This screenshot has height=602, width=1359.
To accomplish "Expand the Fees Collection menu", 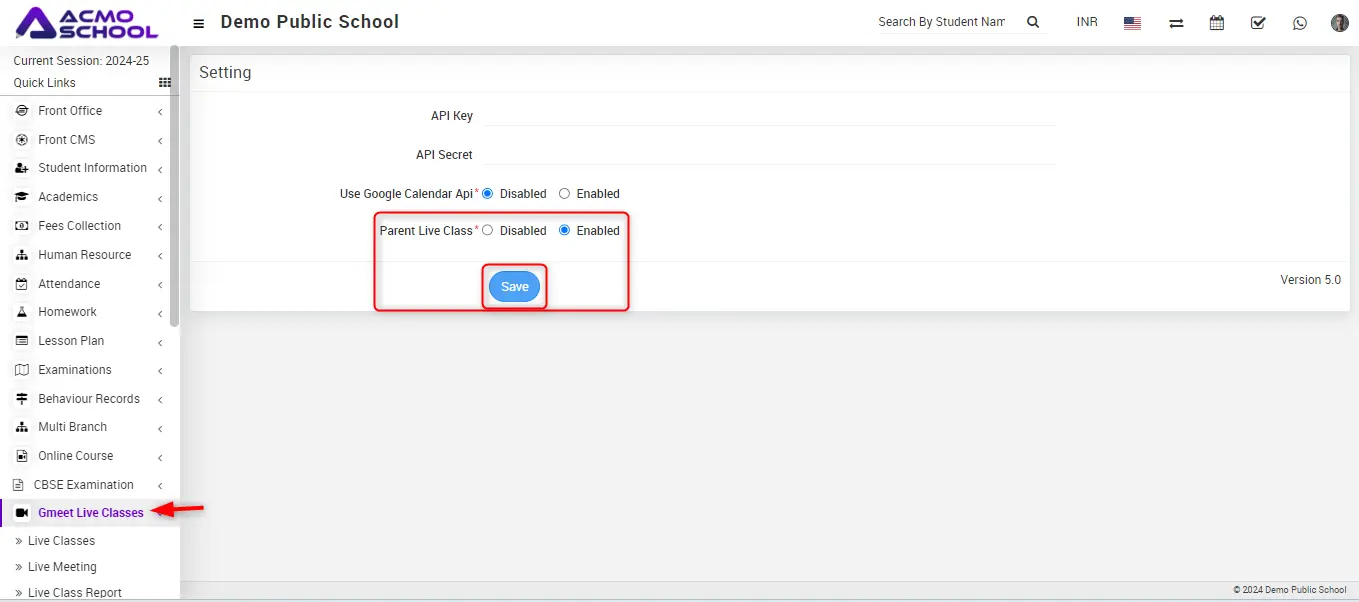I will pyautogui.click(x=79, y=226).
